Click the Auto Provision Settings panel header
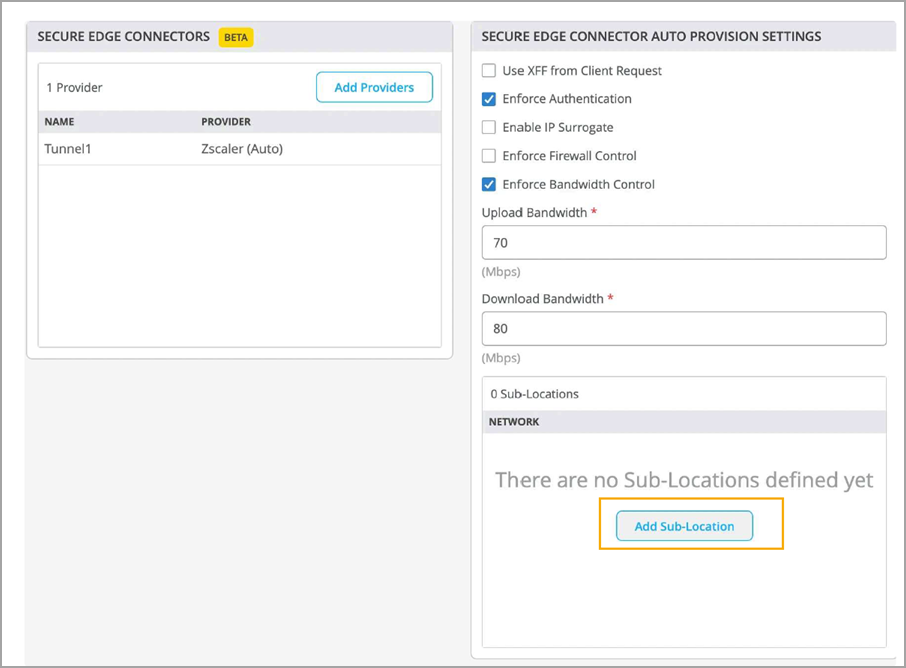The width and height of the screenshot is (906, 668). pos(651,37)
